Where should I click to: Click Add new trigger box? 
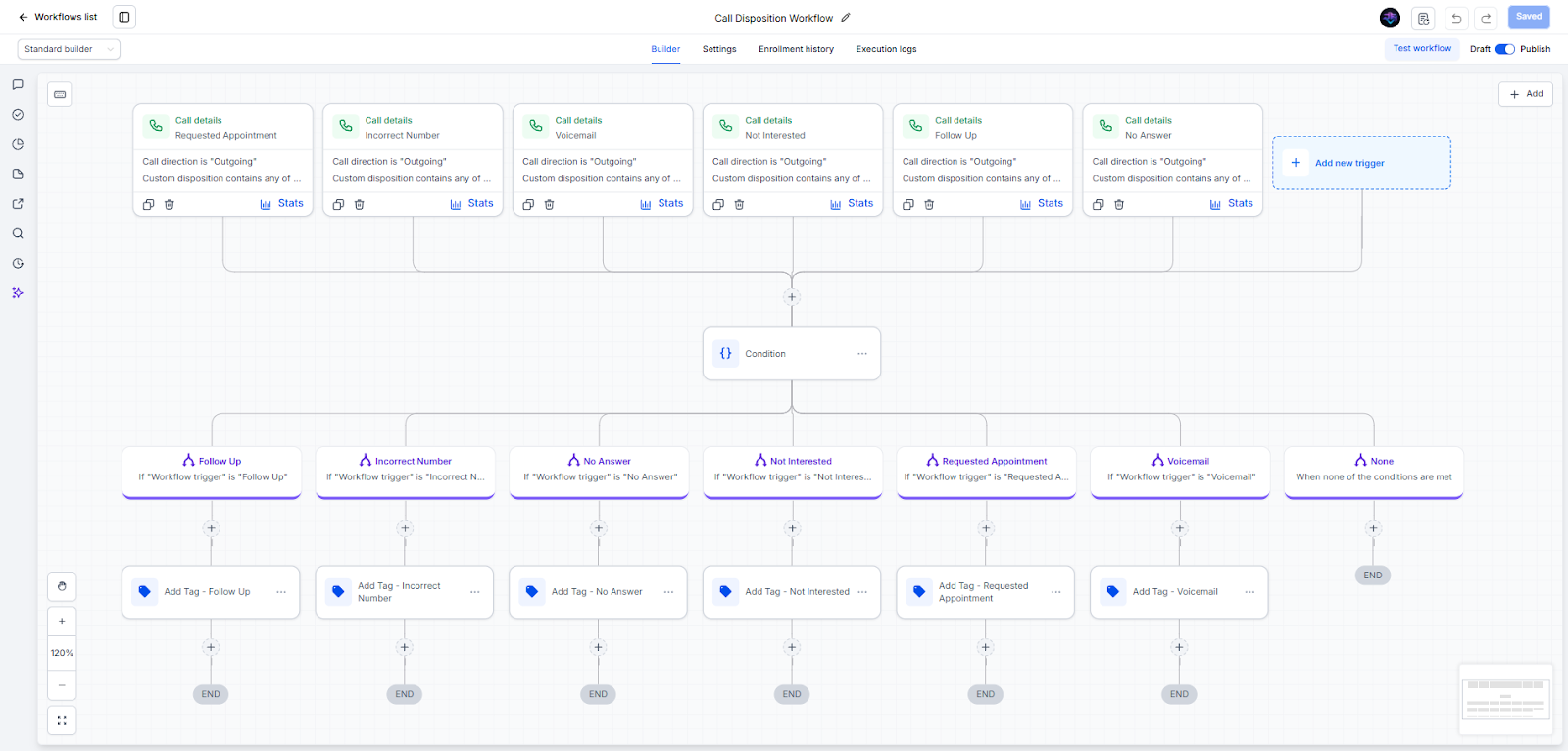pos(1361,163)
